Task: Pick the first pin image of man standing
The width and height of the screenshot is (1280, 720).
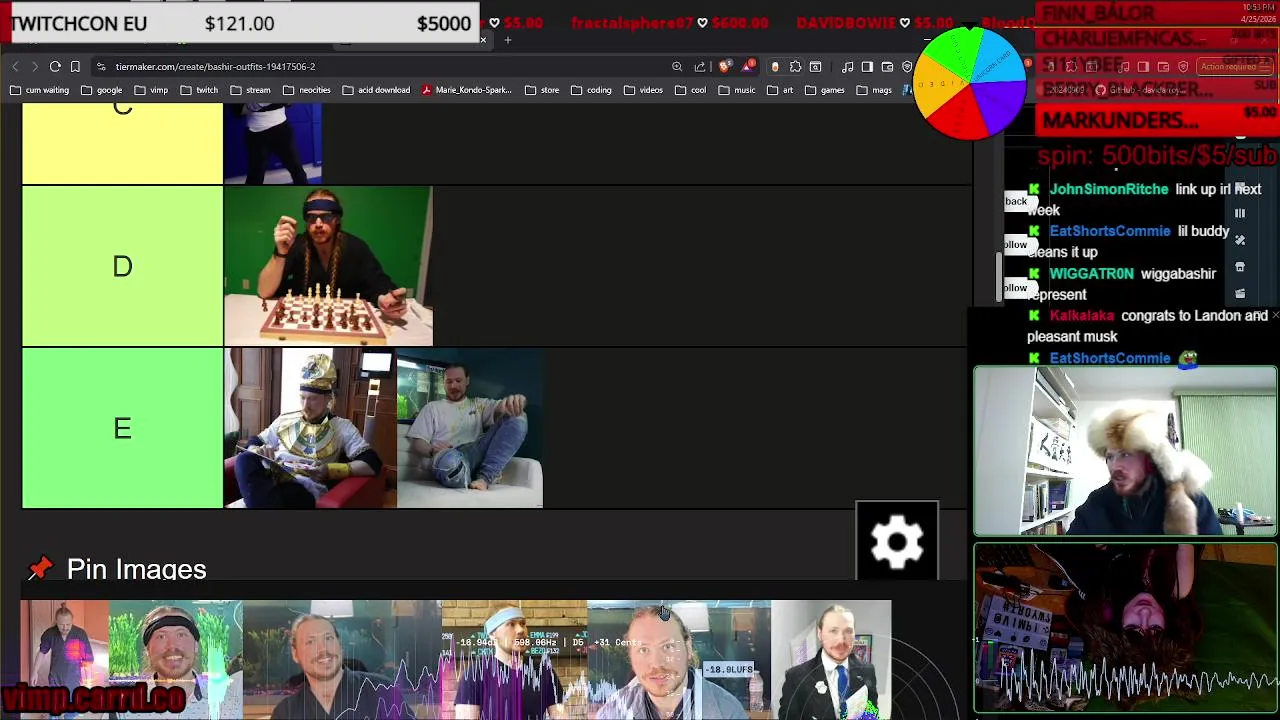Action: pos(64,660)
